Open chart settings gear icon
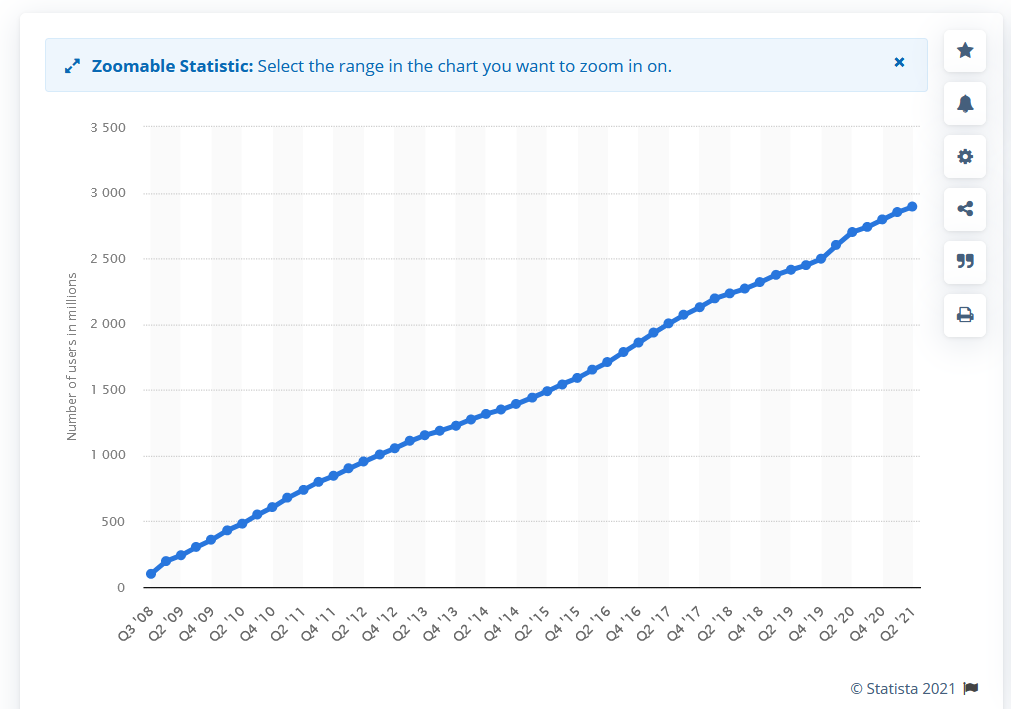 [x=965, y=156]
